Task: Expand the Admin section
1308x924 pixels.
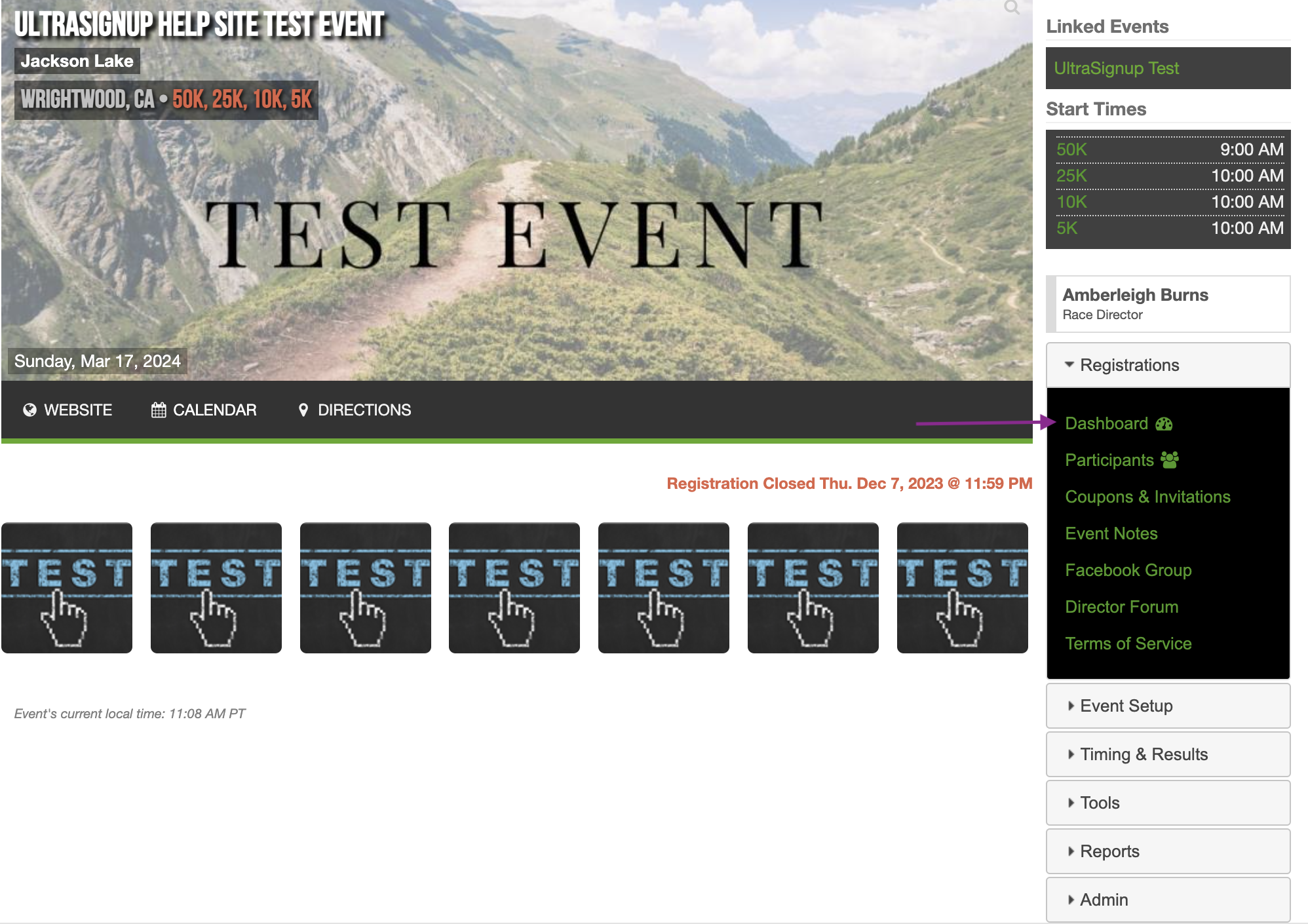Action: (1104, 900)
